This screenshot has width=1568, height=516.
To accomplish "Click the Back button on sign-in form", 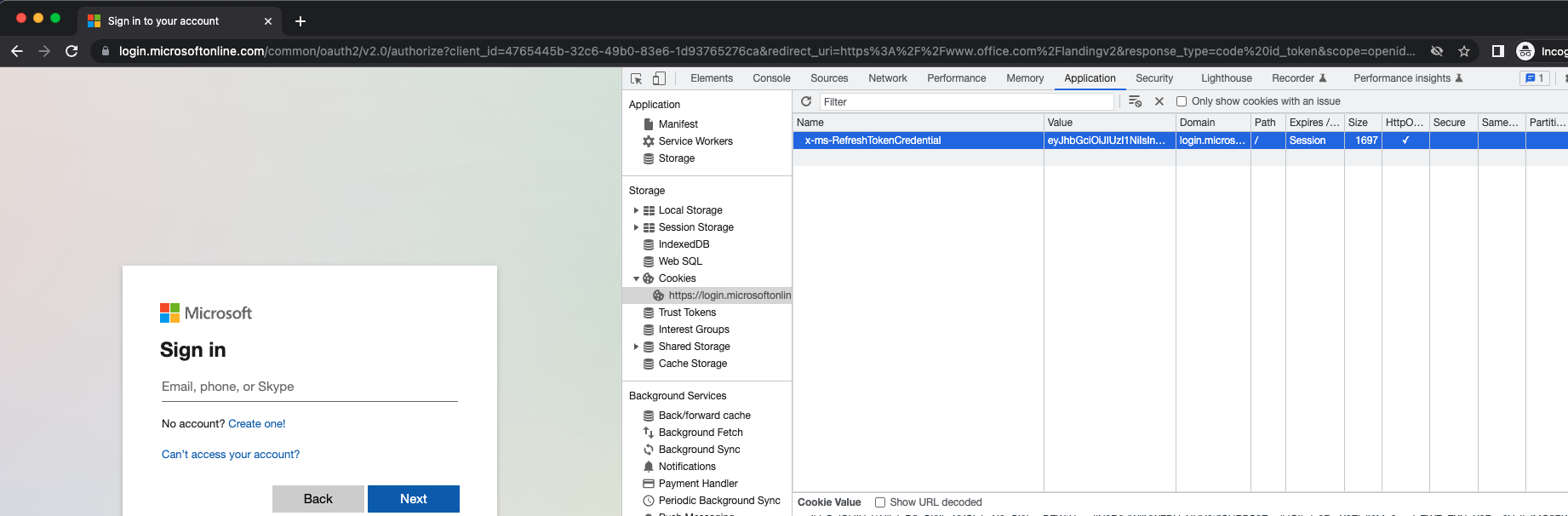I will tap(318, 499).
